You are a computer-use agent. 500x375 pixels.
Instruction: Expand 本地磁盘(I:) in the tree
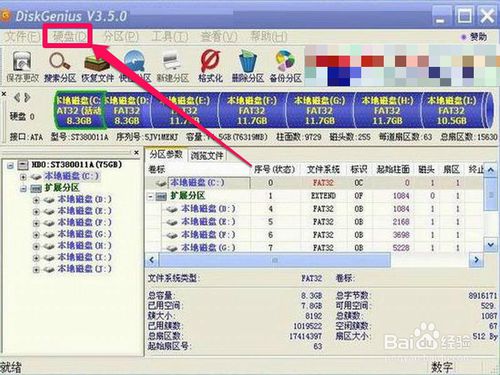[x=36, y=258]
